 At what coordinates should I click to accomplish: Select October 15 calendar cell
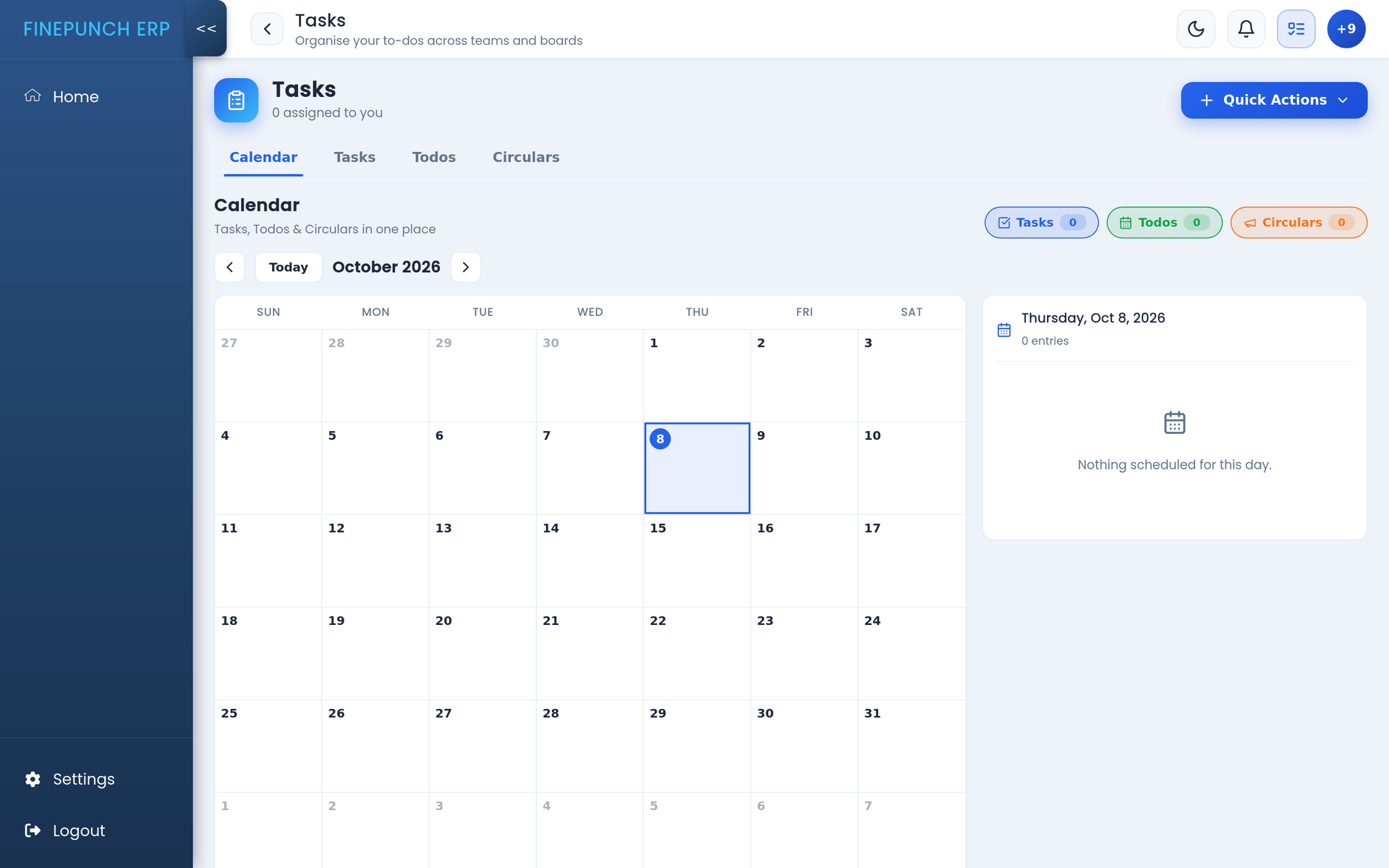point(697,561)
